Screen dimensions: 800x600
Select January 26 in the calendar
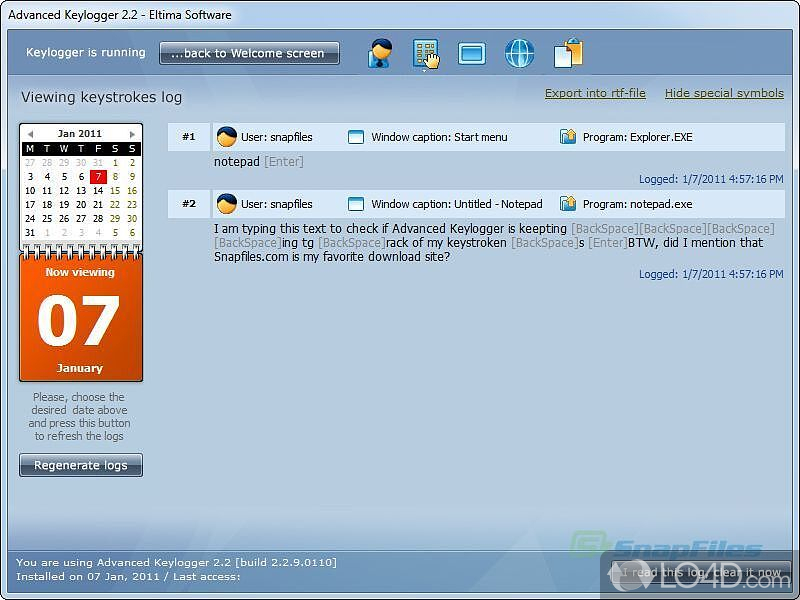(64, 218)
